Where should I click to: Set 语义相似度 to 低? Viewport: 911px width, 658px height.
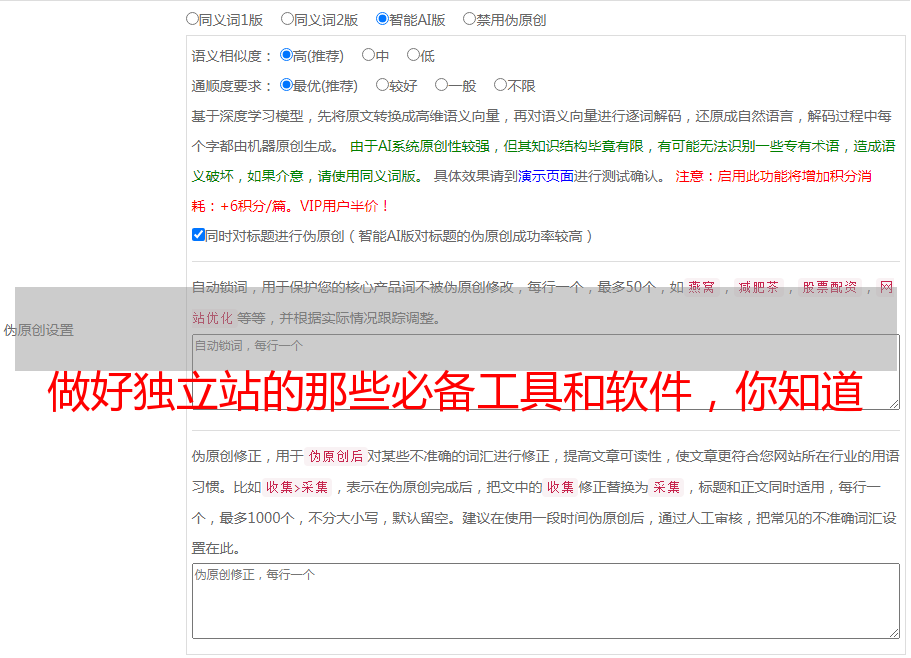pyautogui.click(x=414, y=55)
